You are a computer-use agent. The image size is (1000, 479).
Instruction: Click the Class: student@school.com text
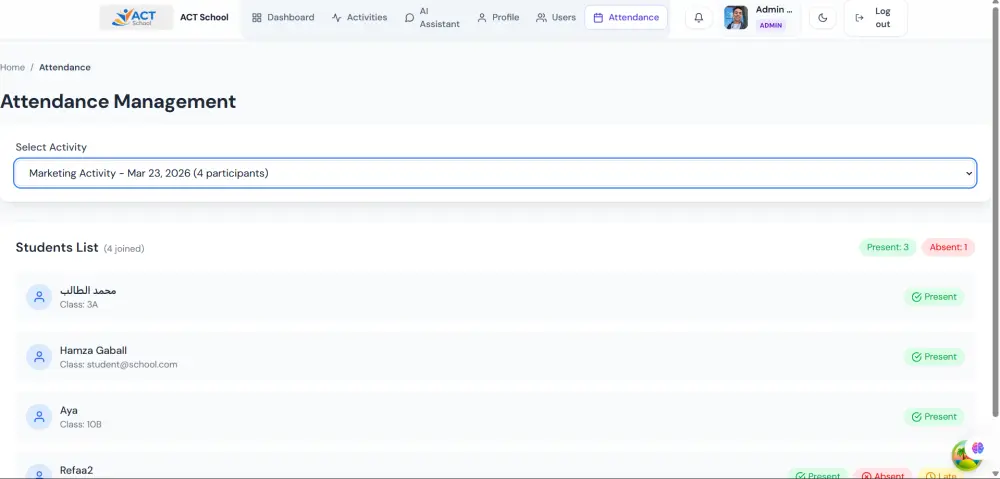coord(119,365)
